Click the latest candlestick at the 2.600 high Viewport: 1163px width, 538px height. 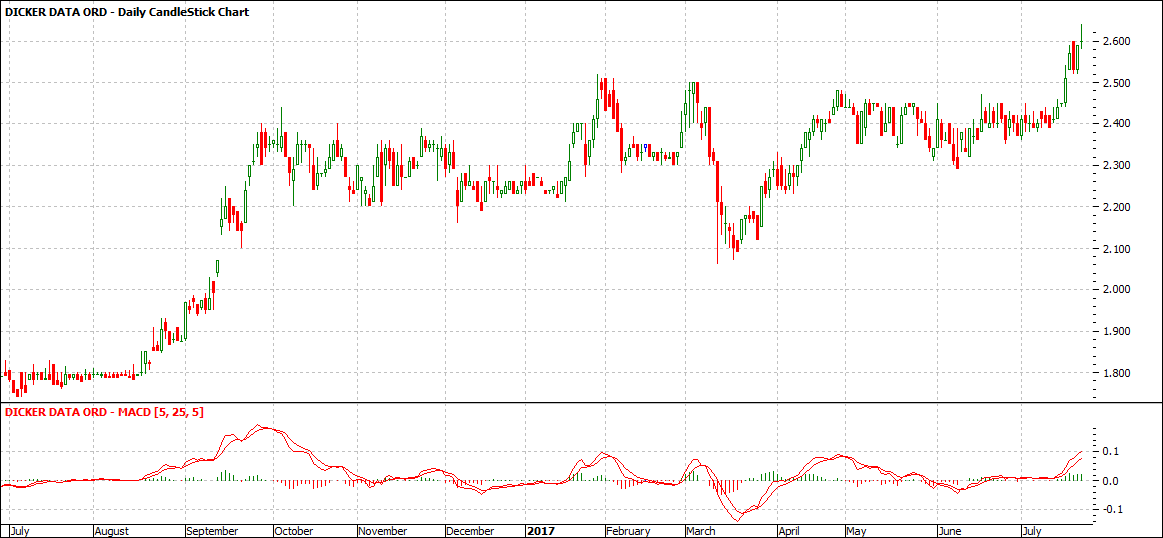tap(1081, 37)
